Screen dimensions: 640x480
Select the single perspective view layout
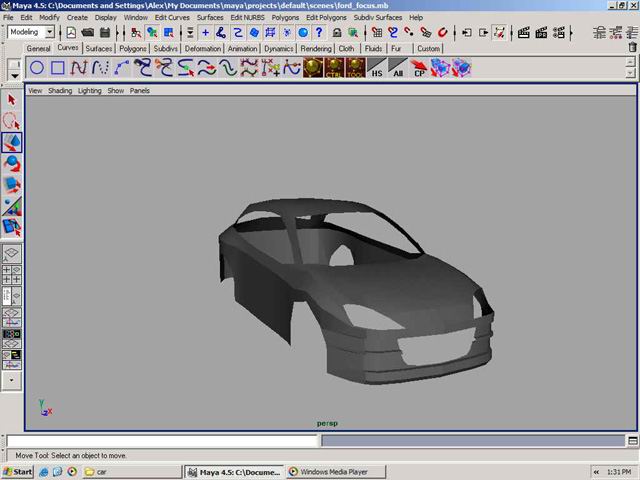[12, 255]
